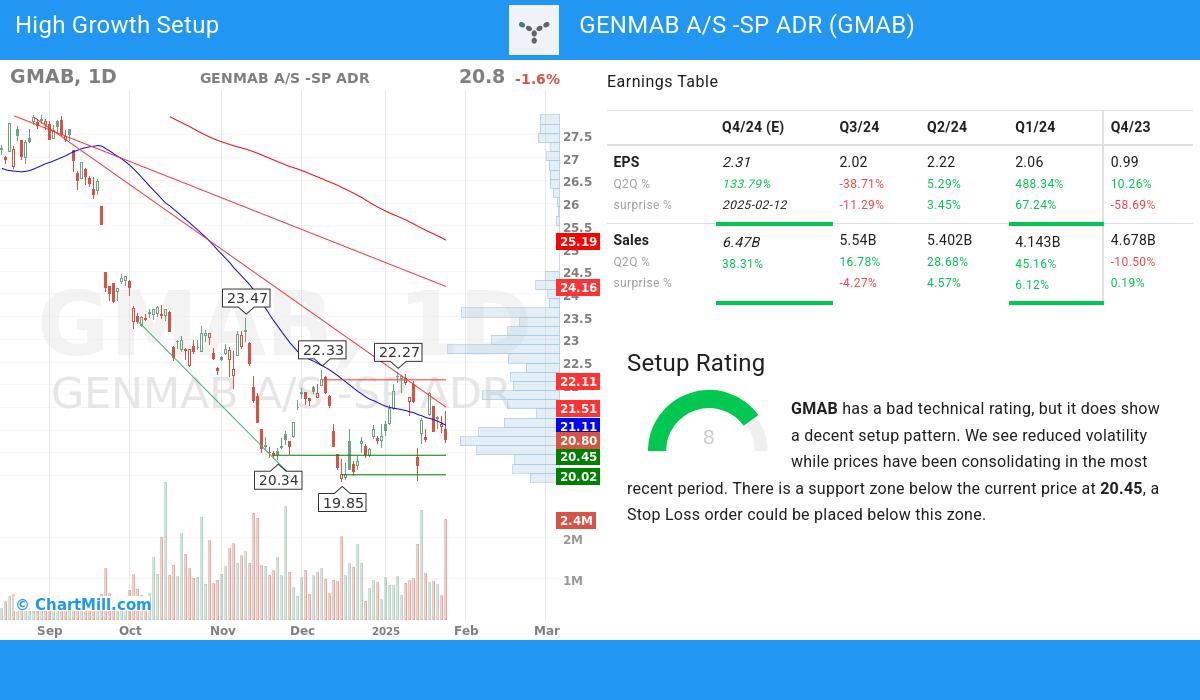Click the 38.31% sales growth estimate
This screenshot has height=700, width=1200.
[742, 264]
